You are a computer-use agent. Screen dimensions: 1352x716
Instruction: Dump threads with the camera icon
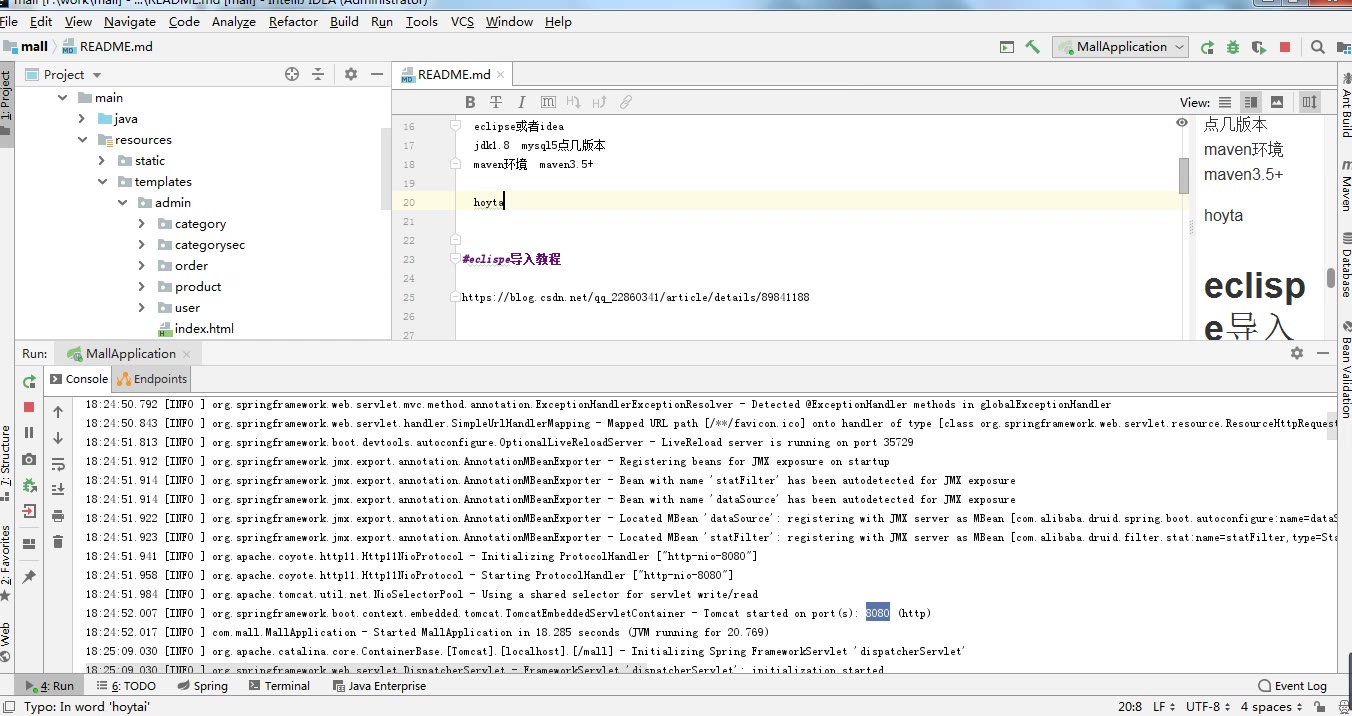point(29,459)
